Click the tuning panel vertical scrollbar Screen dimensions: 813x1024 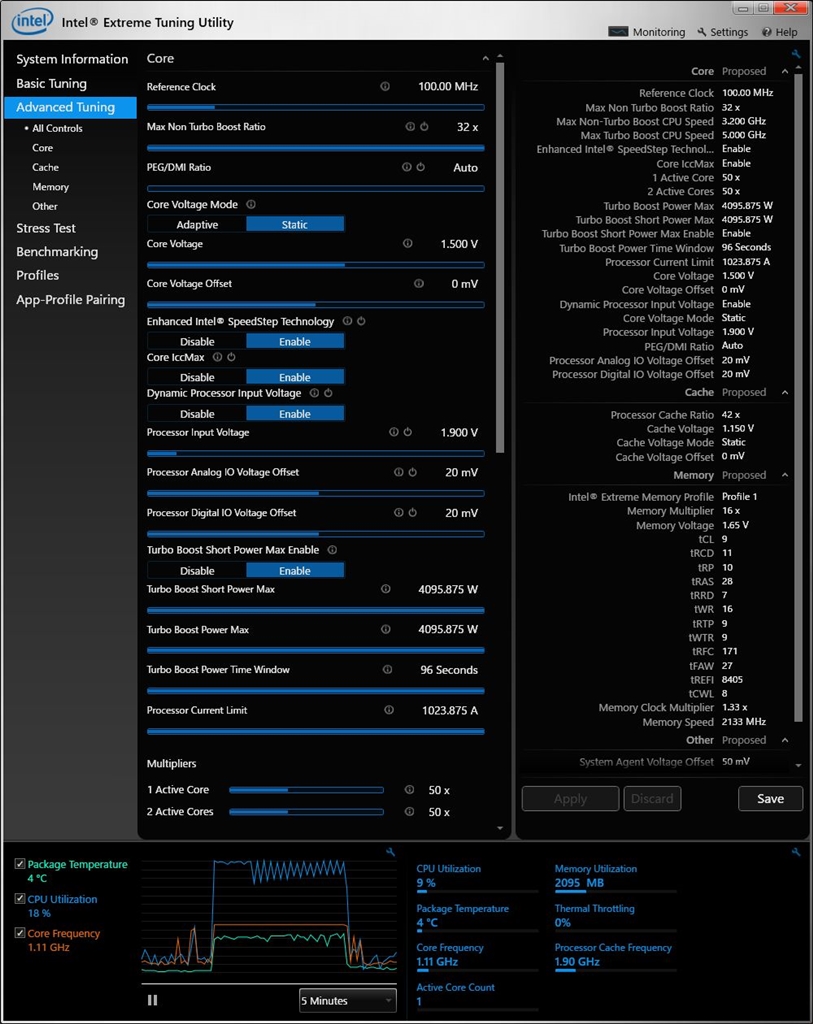pyautogui.click(x=500, y=257)
